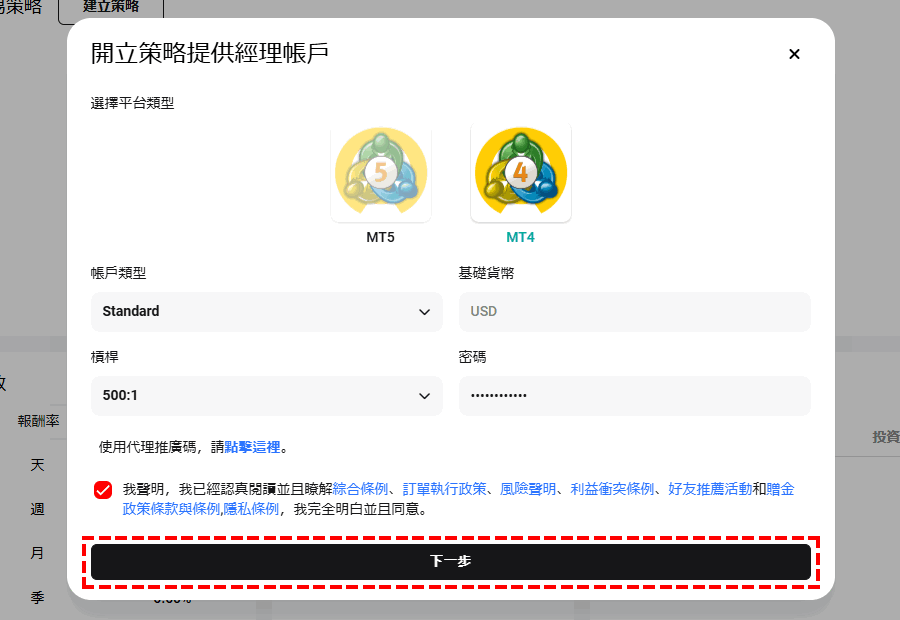This screenshot has width=900, height=620.
Task: Select the MT5 platform icon
Action: (381, 172)
